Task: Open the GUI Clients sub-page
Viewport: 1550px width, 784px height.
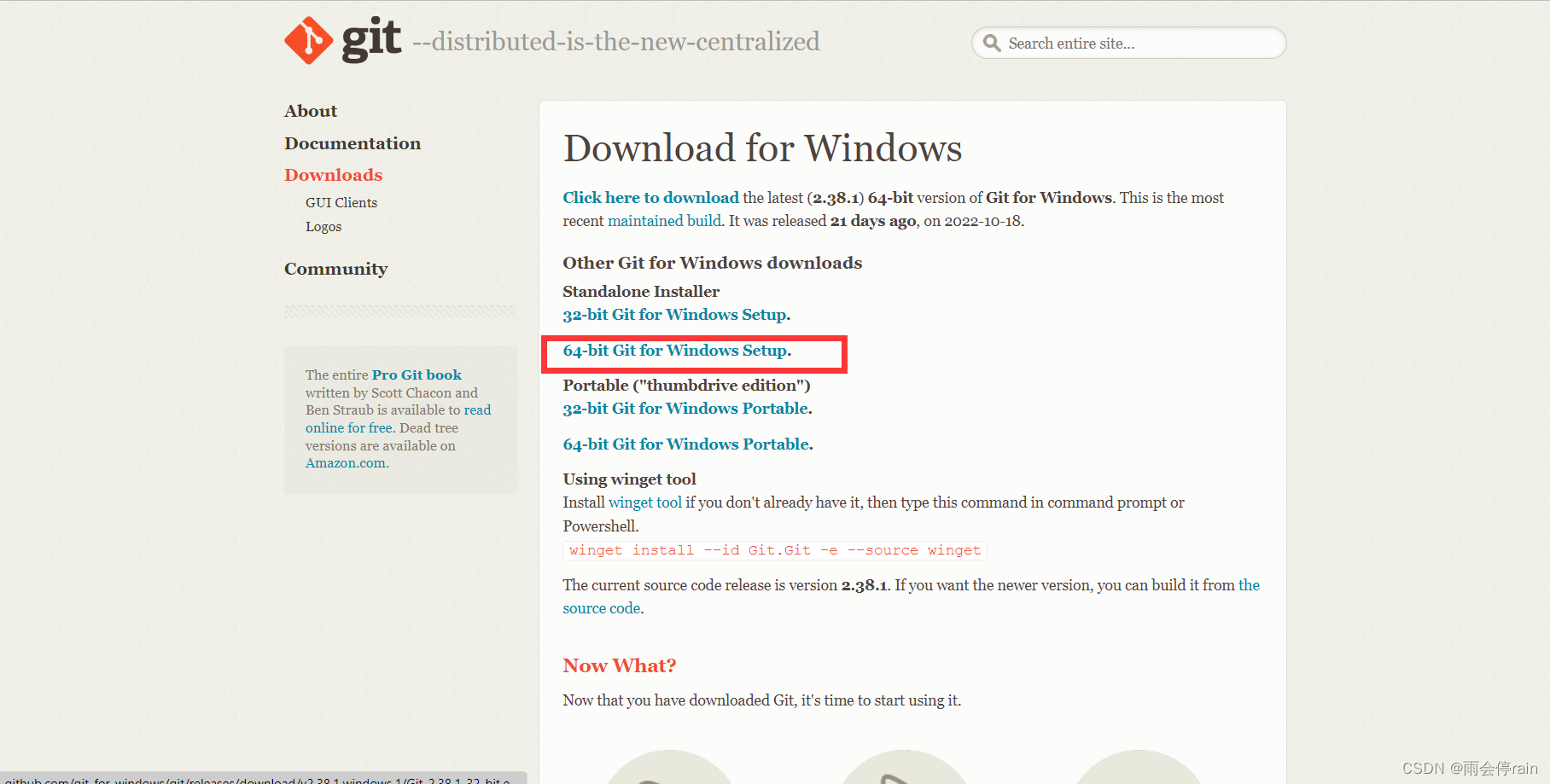Action: (341, 202)
